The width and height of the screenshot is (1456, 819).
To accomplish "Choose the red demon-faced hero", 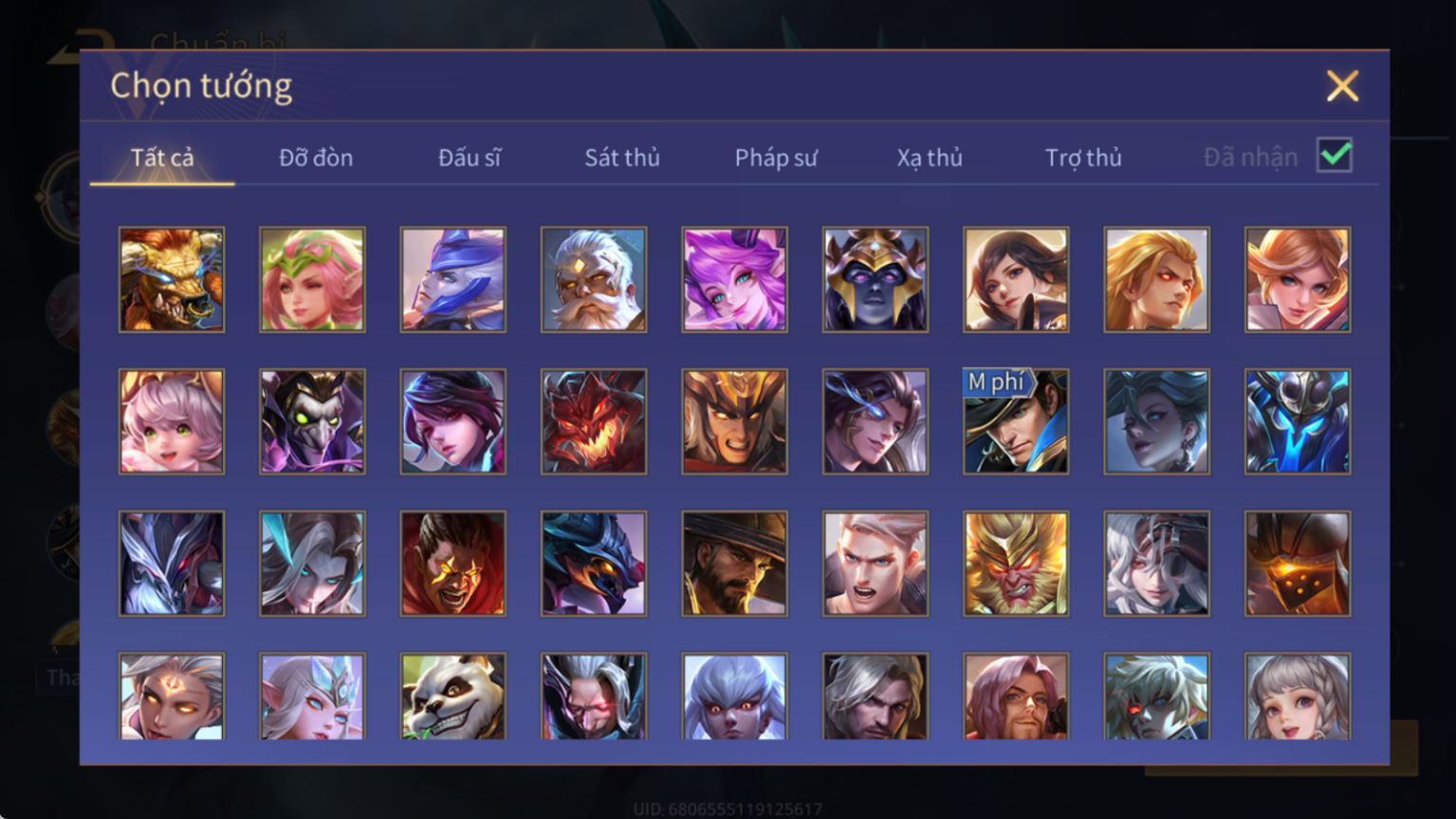I will pyautogui.click(x=594, y=421).
